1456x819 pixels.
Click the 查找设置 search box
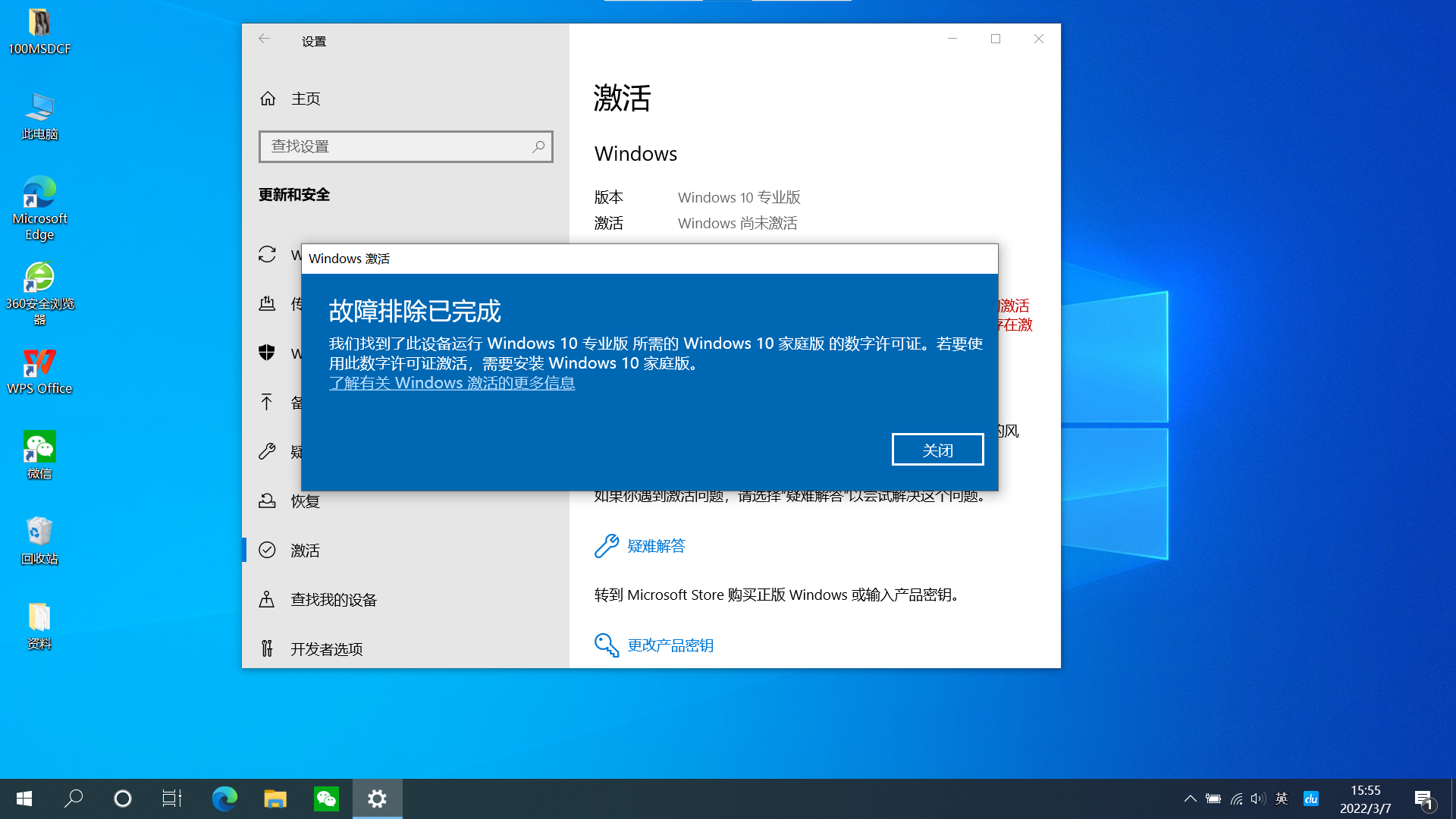click(406, 146)
